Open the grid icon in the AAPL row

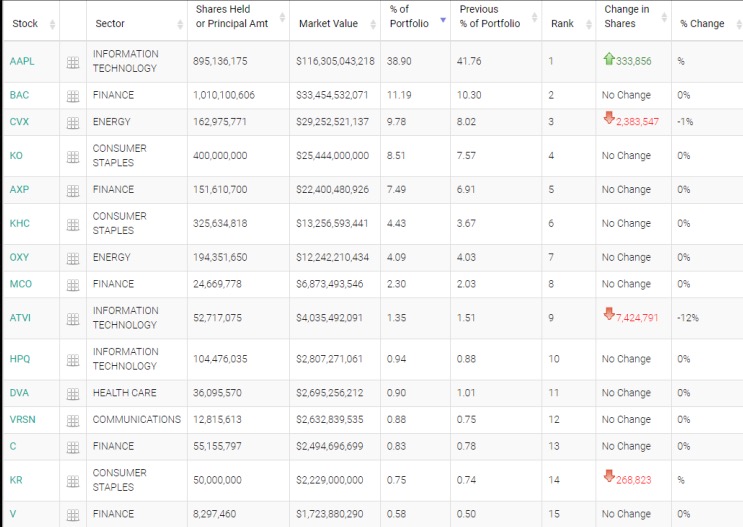coord(73,63)
